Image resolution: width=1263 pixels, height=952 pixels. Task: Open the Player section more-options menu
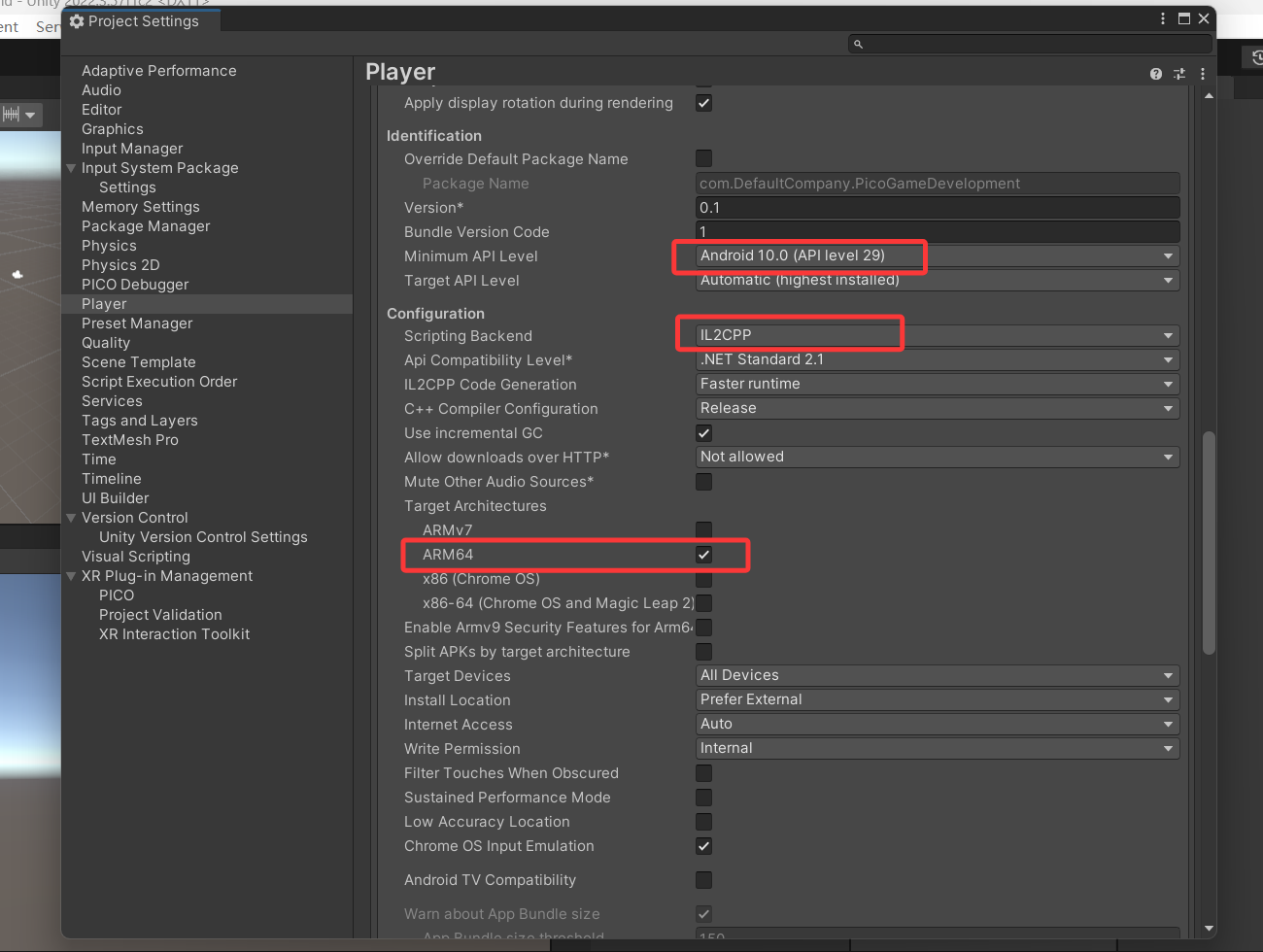(x=1203, y=74)
